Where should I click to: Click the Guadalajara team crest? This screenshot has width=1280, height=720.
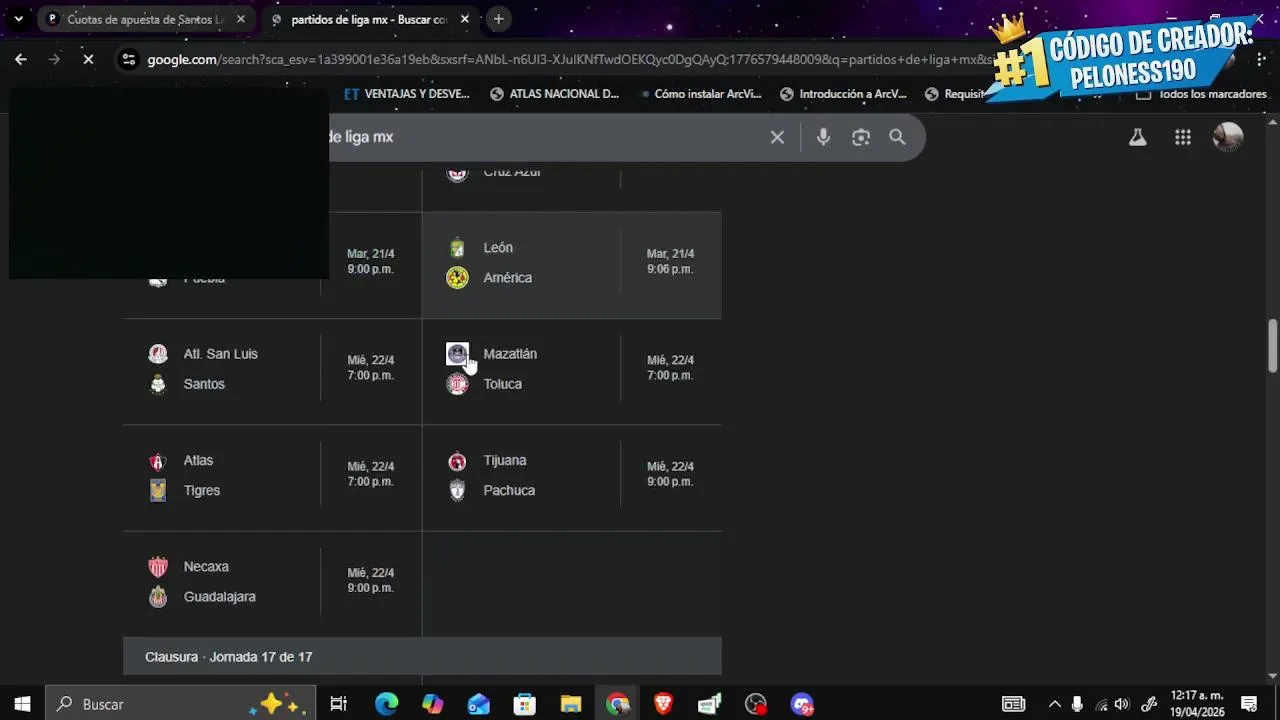click(x=158, y=597)
